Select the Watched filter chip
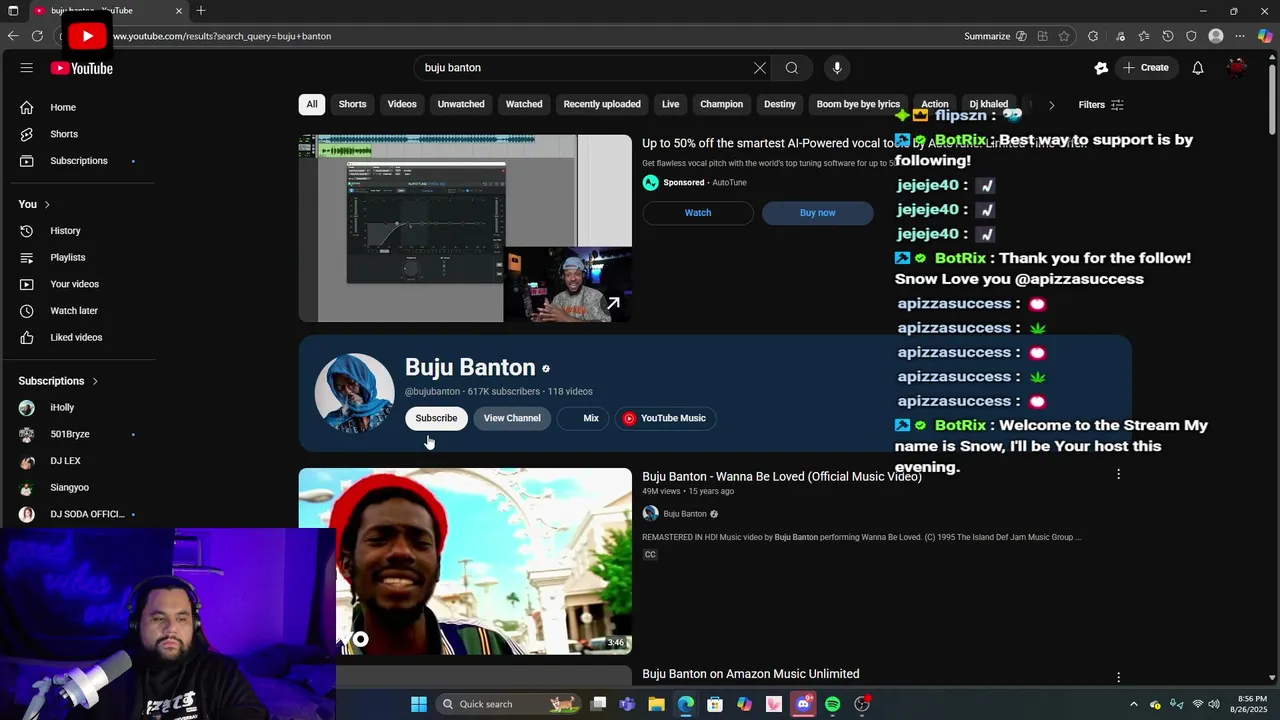 tap(524, 104)
